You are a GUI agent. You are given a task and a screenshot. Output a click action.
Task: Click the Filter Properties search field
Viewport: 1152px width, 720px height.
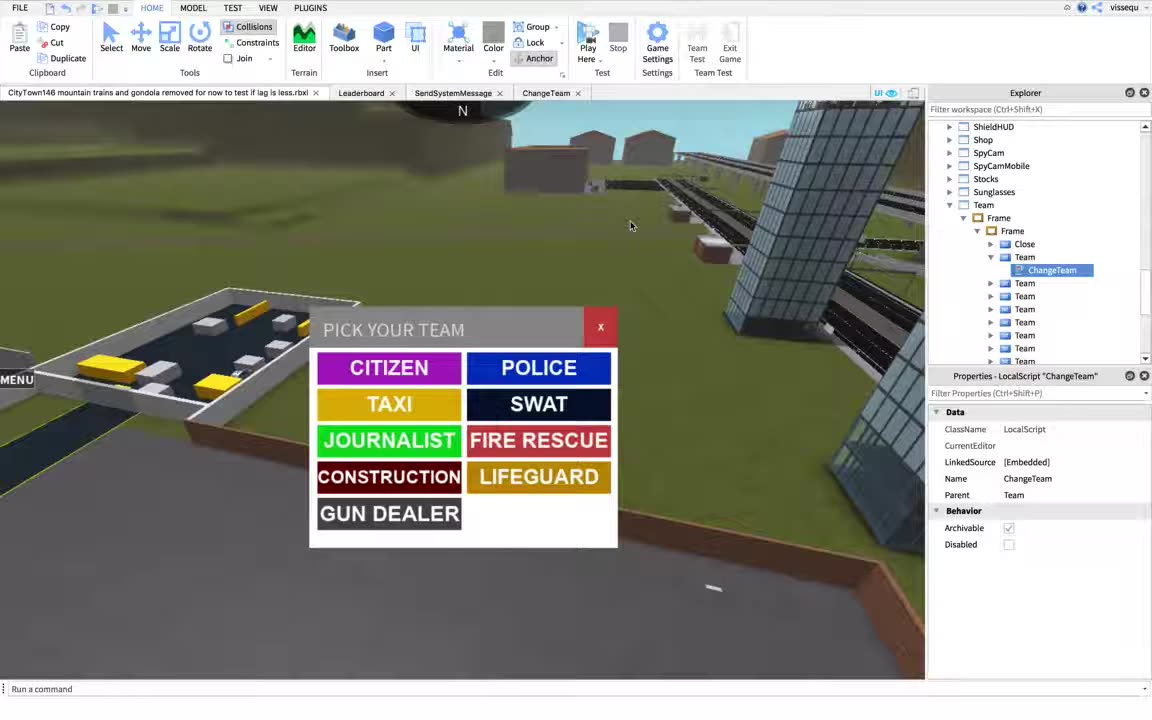(x=1037, y=393)
